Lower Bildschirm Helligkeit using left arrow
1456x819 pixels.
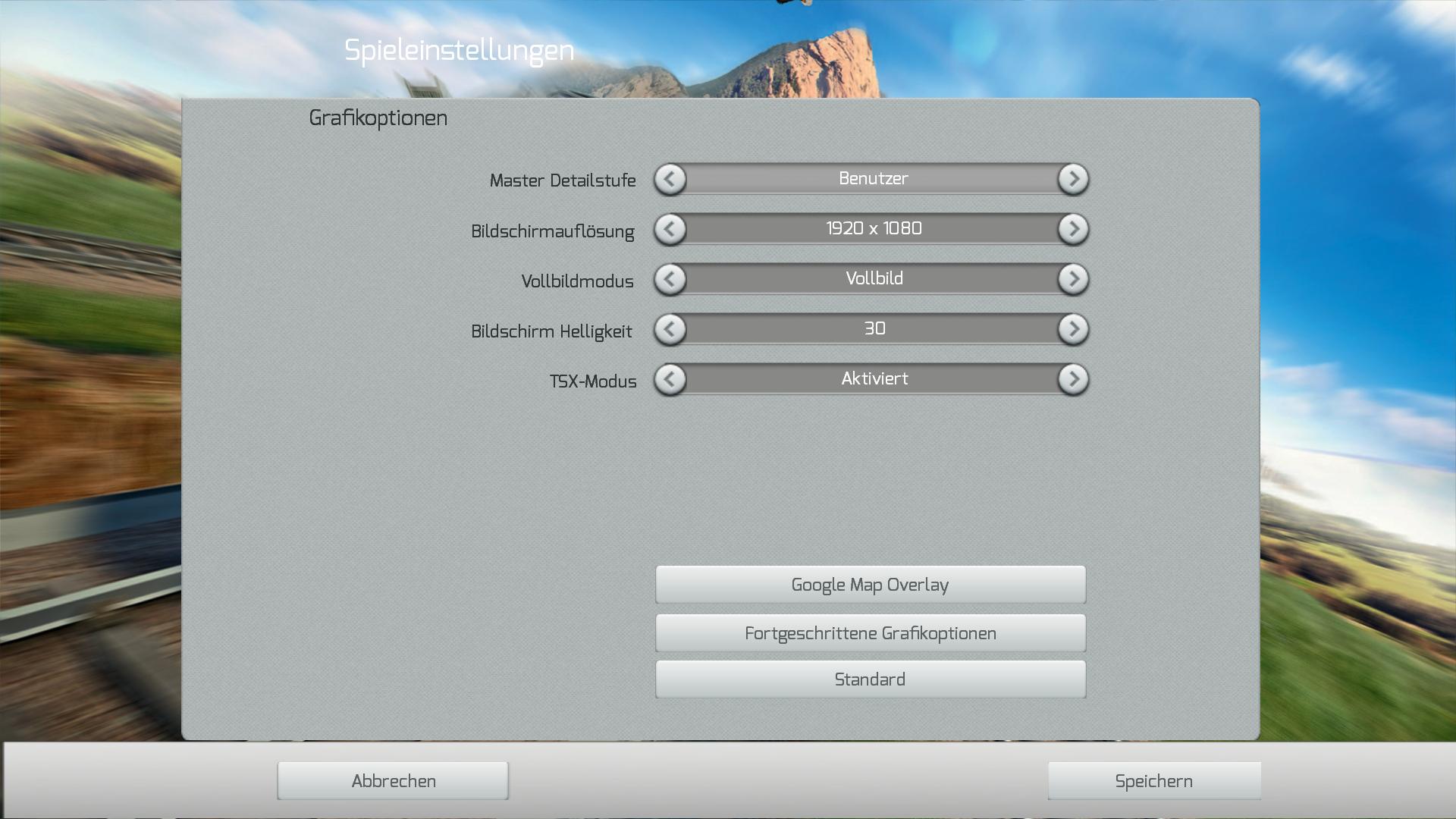tap(670, 330)
